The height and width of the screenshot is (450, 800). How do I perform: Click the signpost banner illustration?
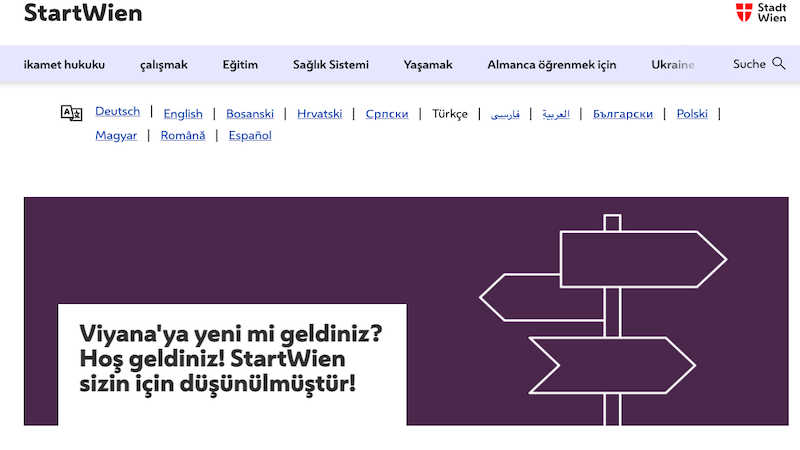click(x=604, y=320)
